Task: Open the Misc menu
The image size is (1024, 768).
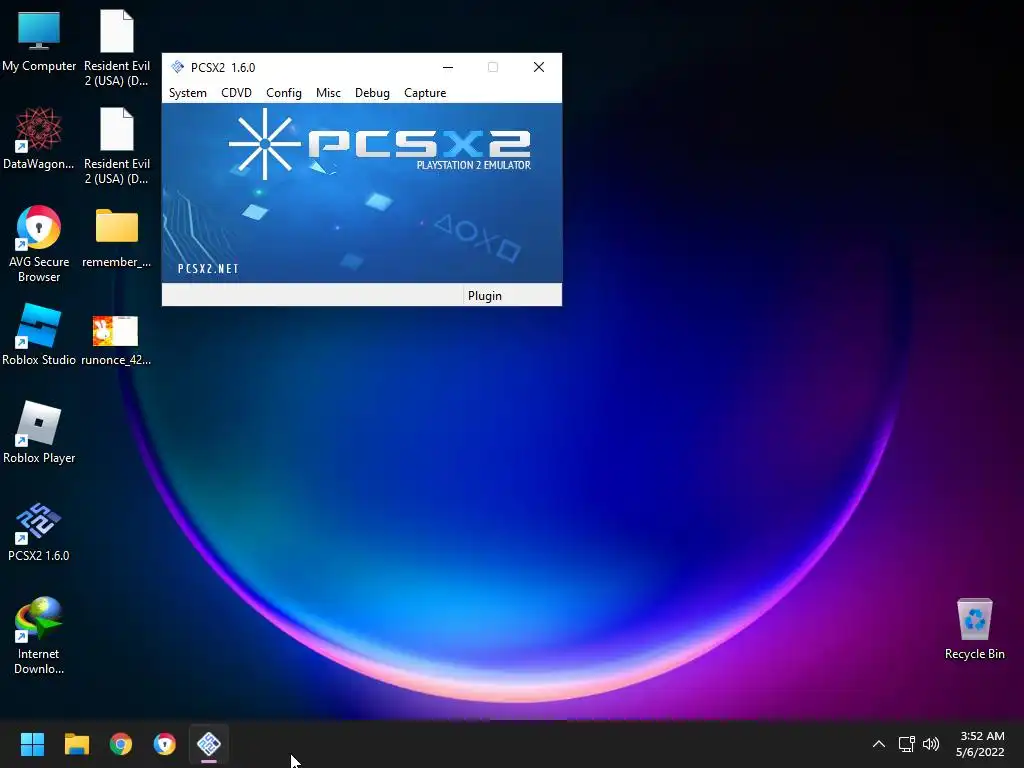Action: click(328, 93)
